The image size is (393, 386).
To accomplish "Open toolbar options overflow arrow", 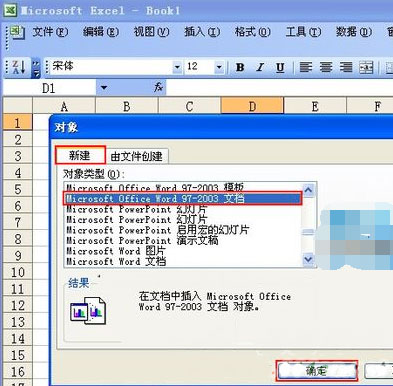I will point(36,67).
